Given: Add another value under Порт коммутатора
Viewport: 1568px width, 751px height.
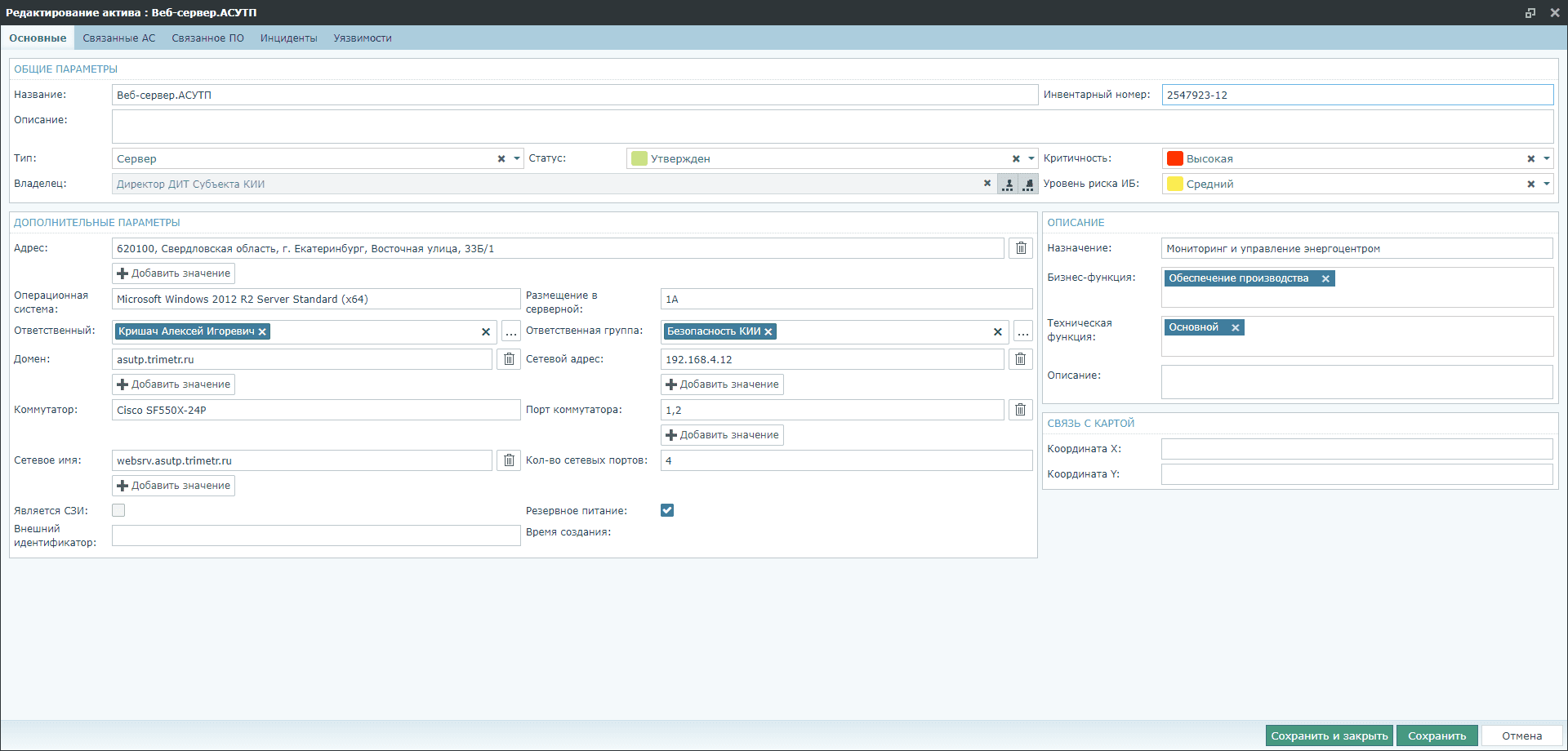Looking at the screenshot, I should tap(722, 435).
